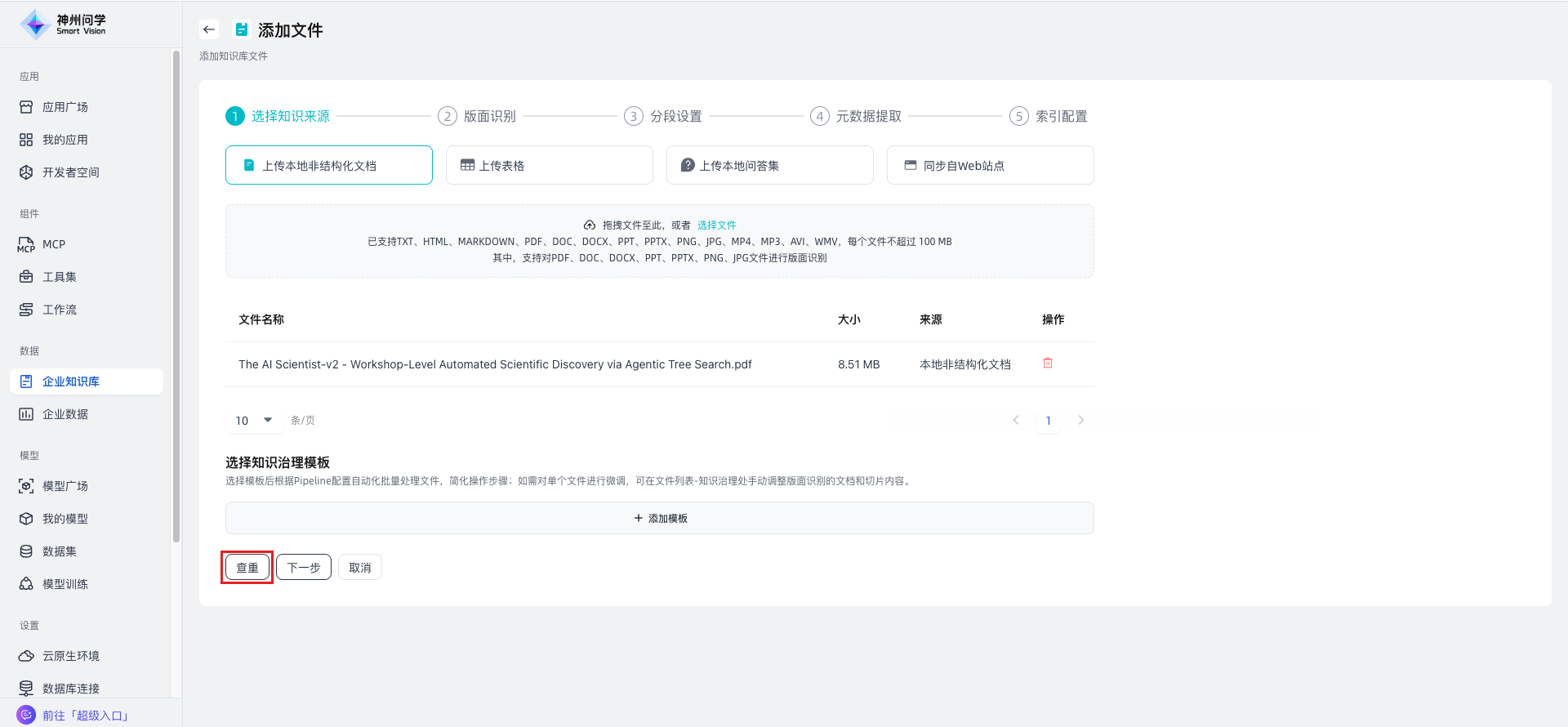Image resolution: width=1568 pixels, height=727 pixels.
Task: Select 同步自Web站点 source option
Action: (x=990, y=165)
